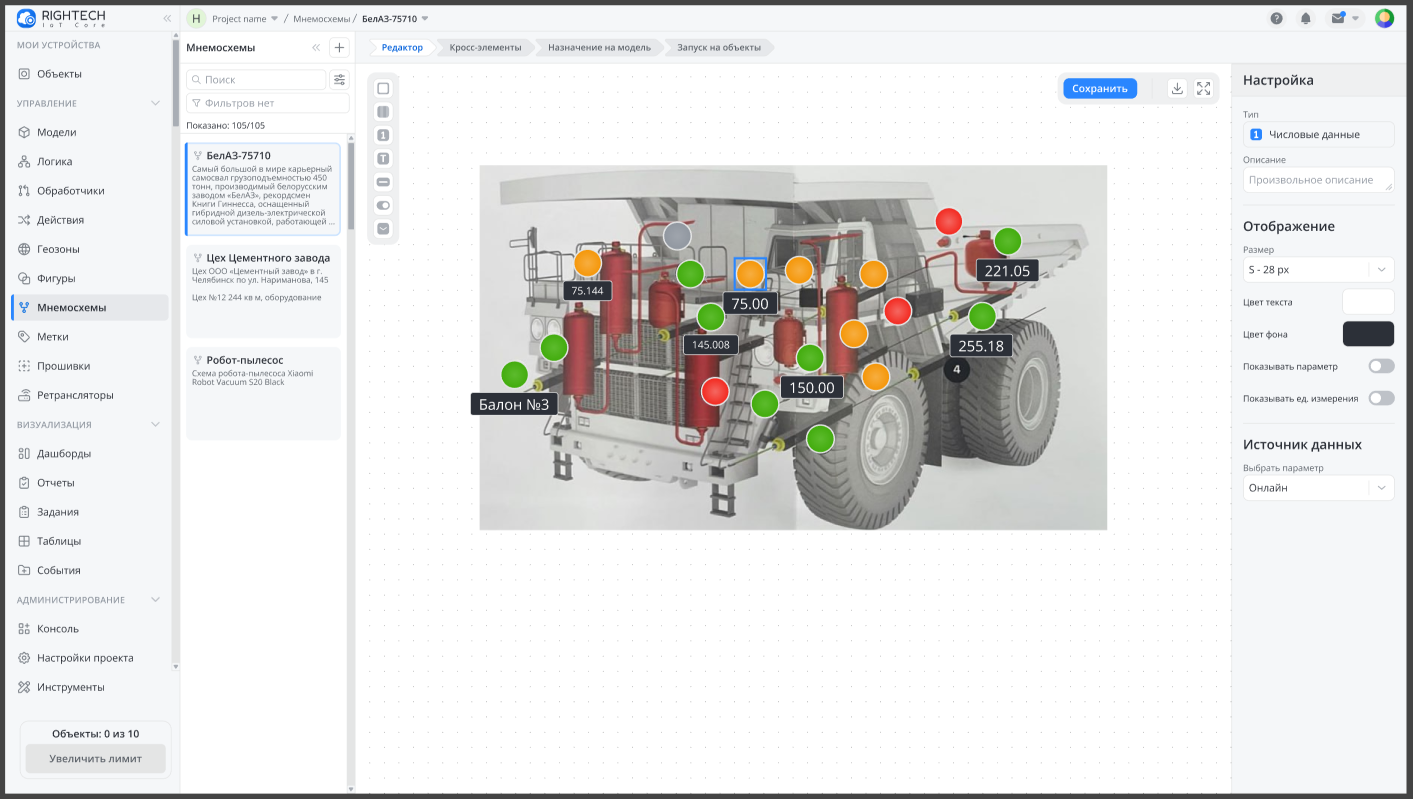Open the messages envelope icon
The width and height of the screenshot is (1413, 799).
(x=1338, y=18)
